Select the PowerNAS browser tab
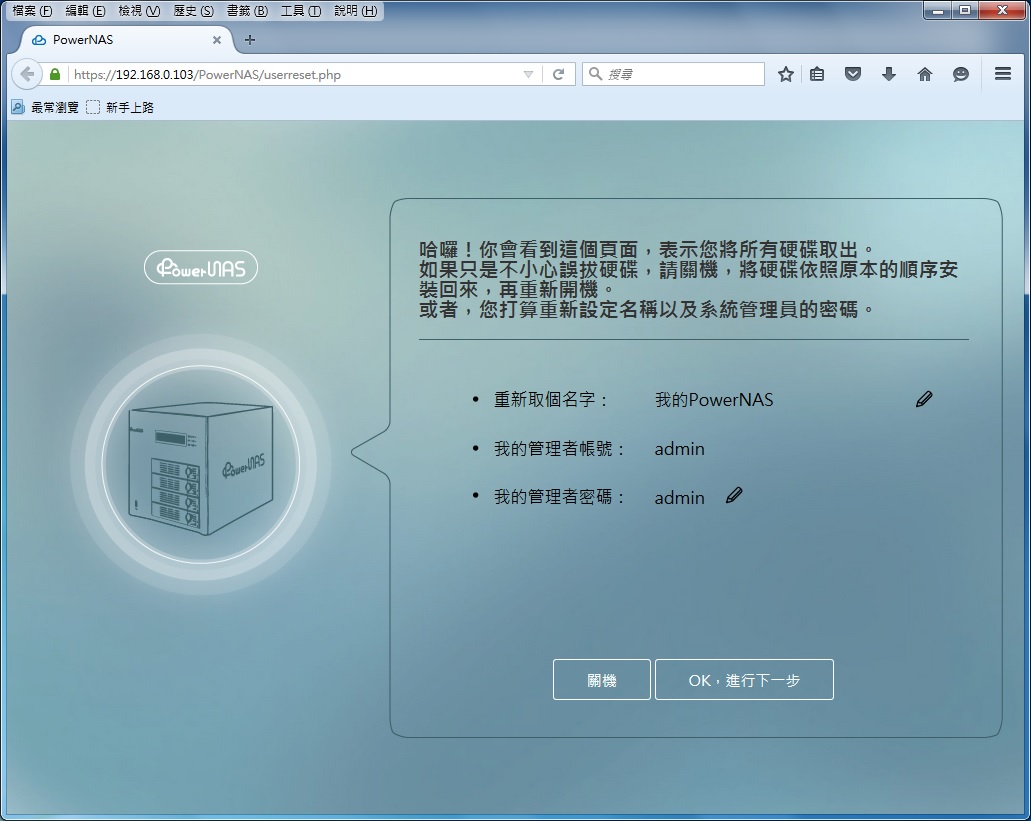This screenshot has height=821, width=1031. (125, 39)
